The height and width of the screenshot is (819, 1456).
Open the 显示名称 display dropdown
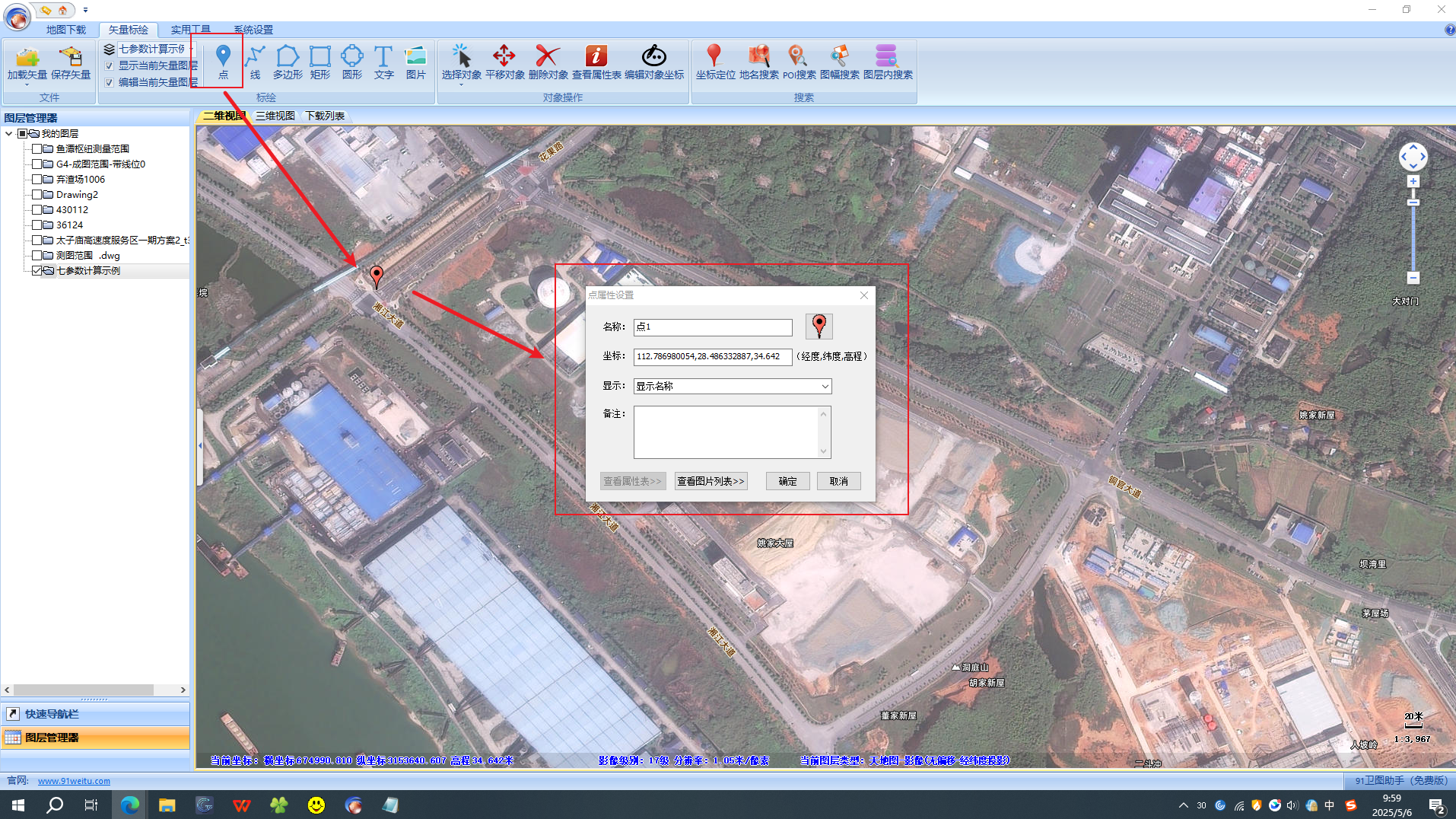coord(825,387)
